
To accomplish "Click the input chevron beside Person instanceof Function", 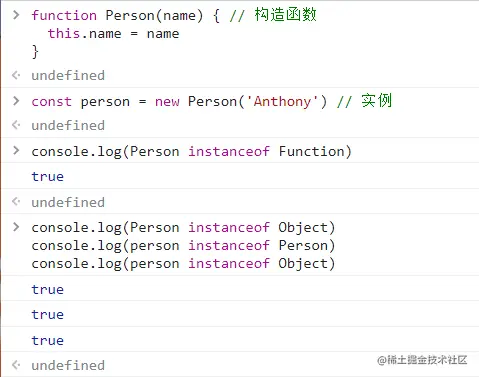I will click(16, 151).
